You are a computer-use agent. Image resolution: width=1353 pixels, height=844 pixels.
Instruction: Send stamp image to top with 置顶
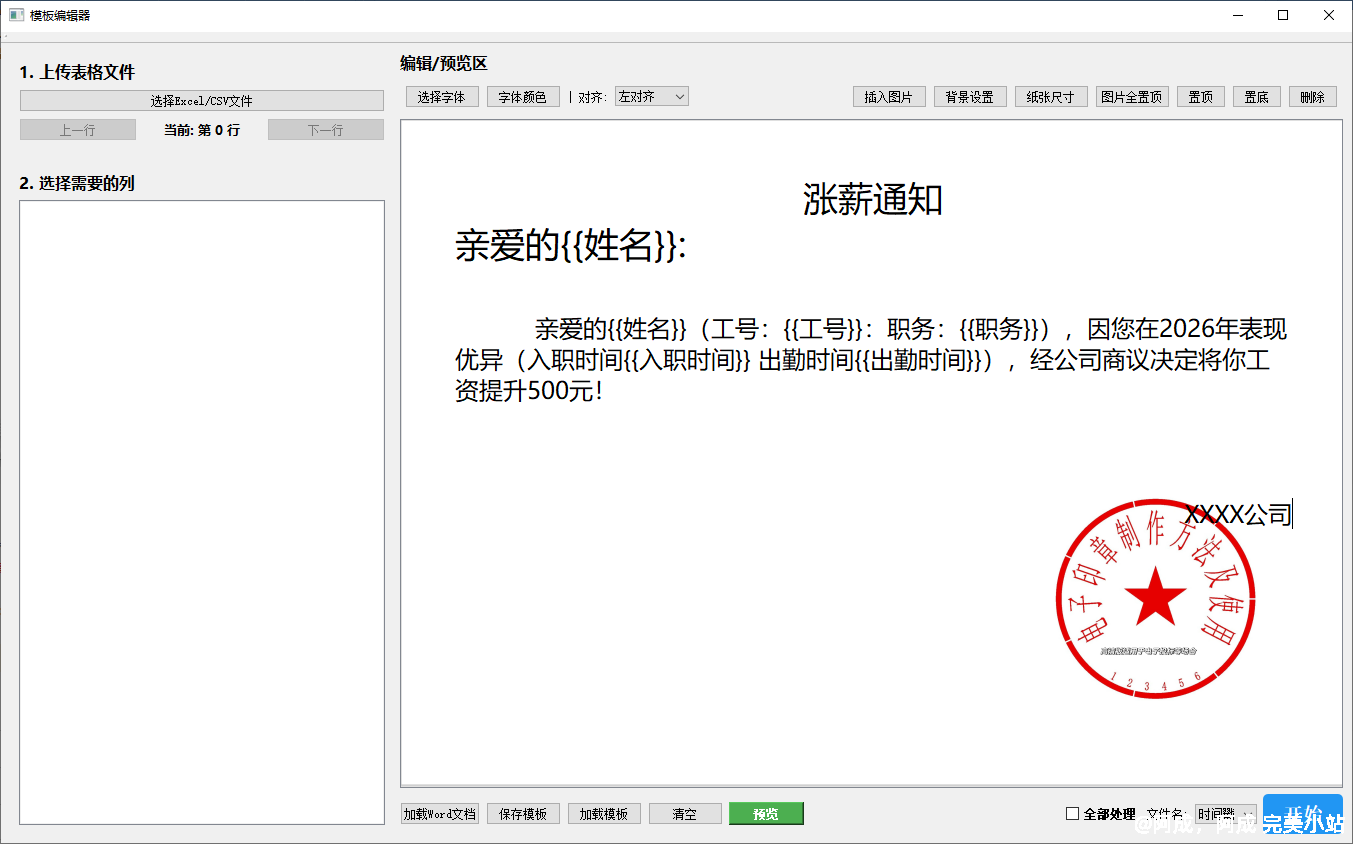click(x=1200, y=96)
